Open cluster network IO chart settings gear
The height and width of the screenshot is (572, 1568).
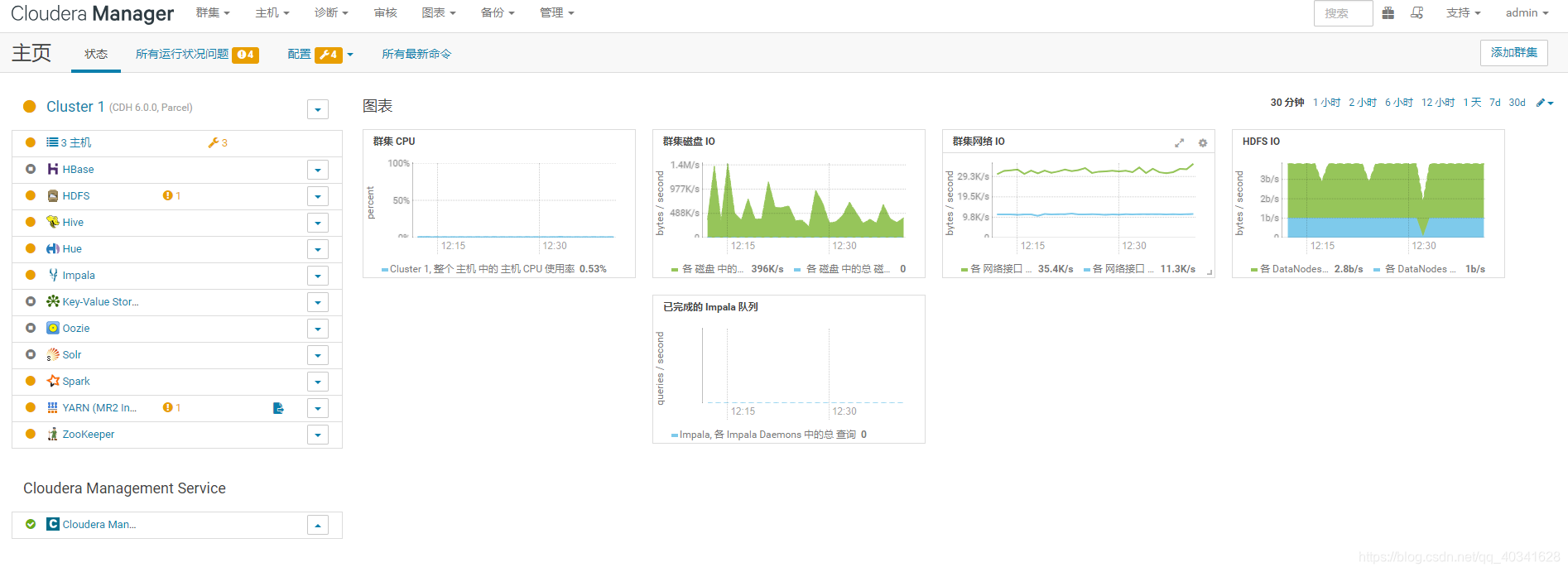1203,143
